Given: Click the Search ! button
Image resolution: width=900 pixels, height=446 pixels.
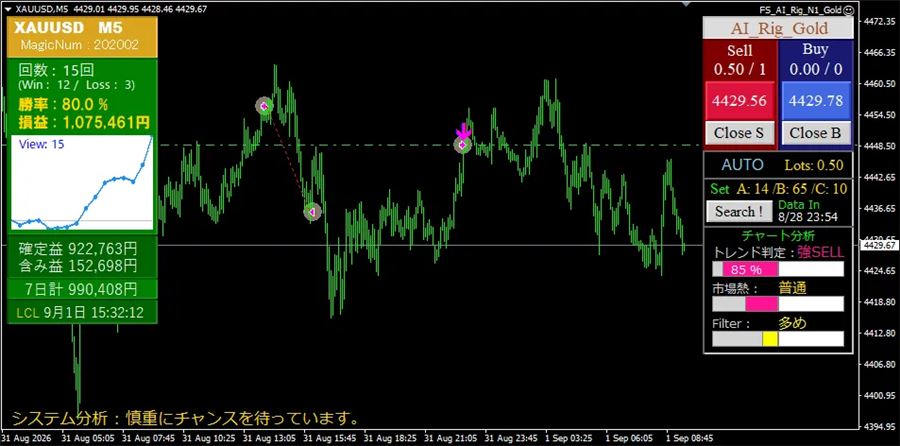Looking at the screenshot, I should (739, 211).
